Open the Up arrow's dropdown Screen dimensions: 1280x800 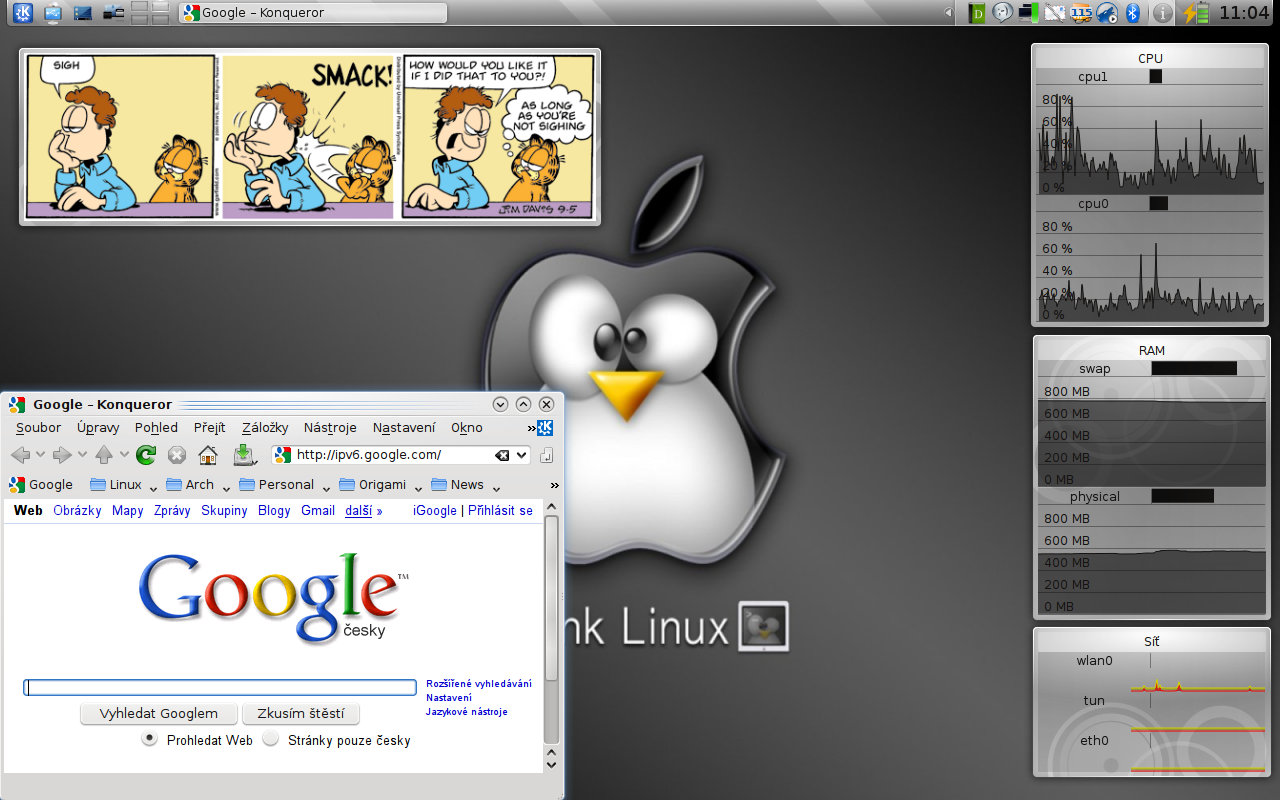point(124,455)
